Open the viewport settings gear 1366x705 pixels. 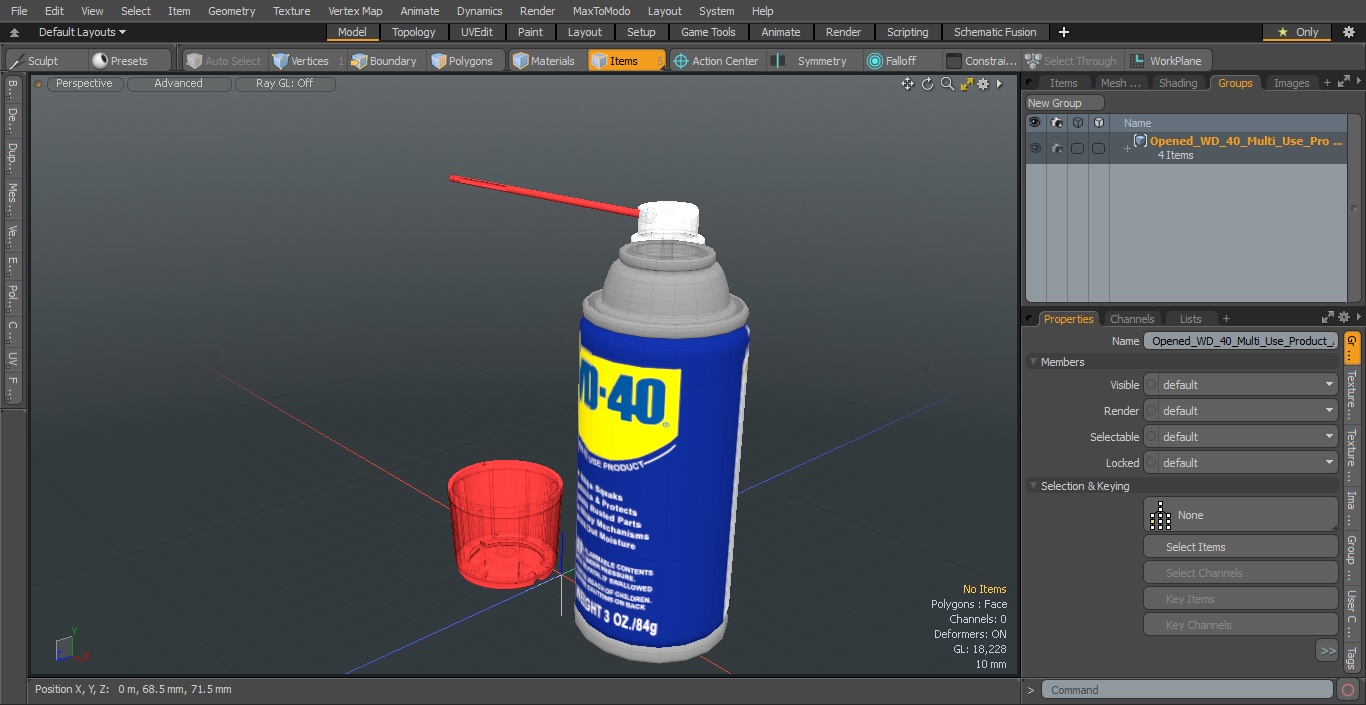(x=983, y=84)
